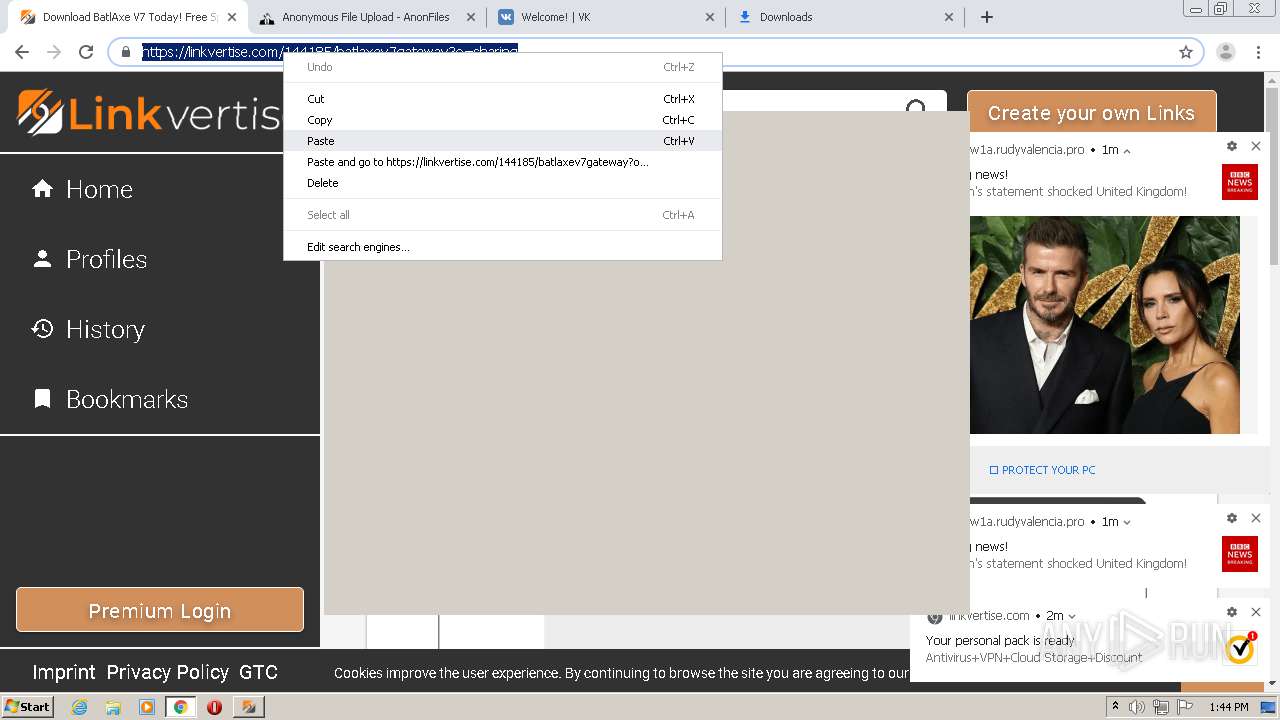
Task: Expand the linkvertise.com notification chevron
Action: [1072, 616]
